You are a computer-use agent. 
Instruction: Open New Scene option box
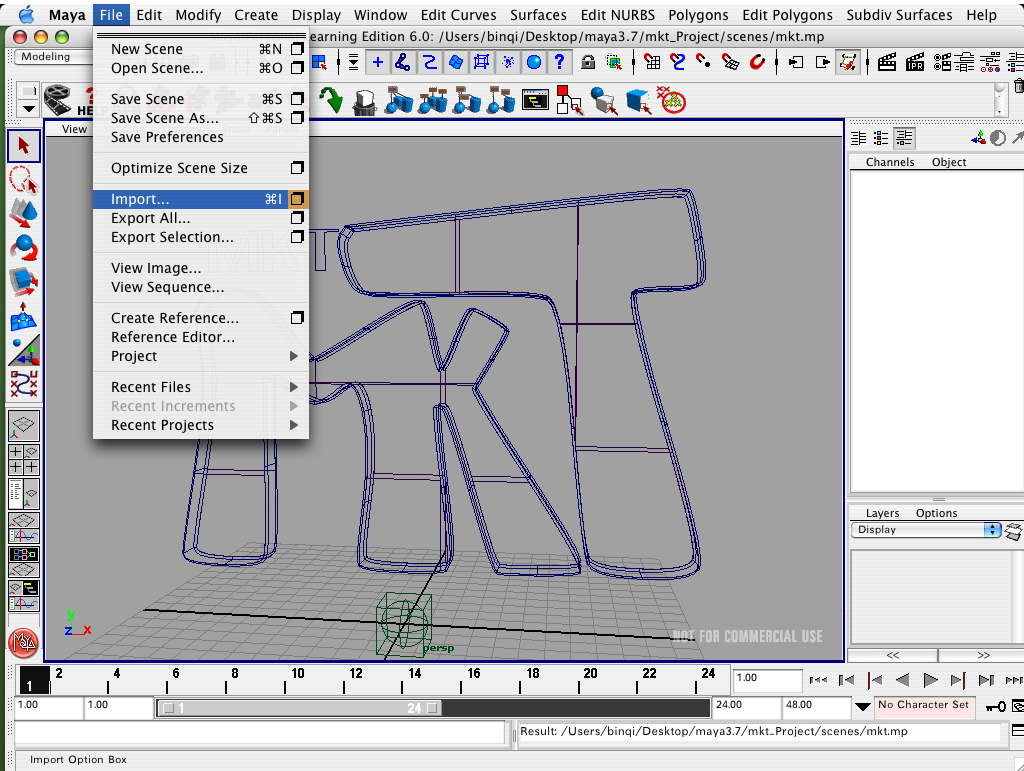297,49
